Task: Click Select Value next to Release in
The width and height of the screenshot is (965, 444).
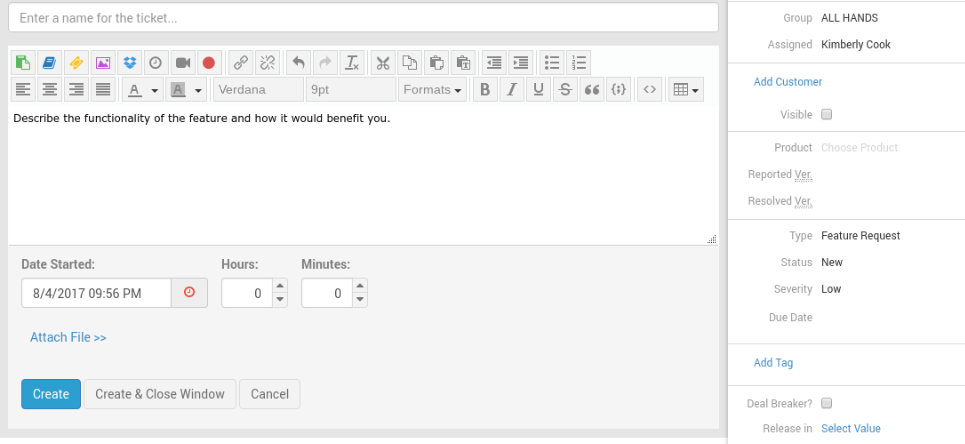Action: pyautogui.click(x=851, y=429)
